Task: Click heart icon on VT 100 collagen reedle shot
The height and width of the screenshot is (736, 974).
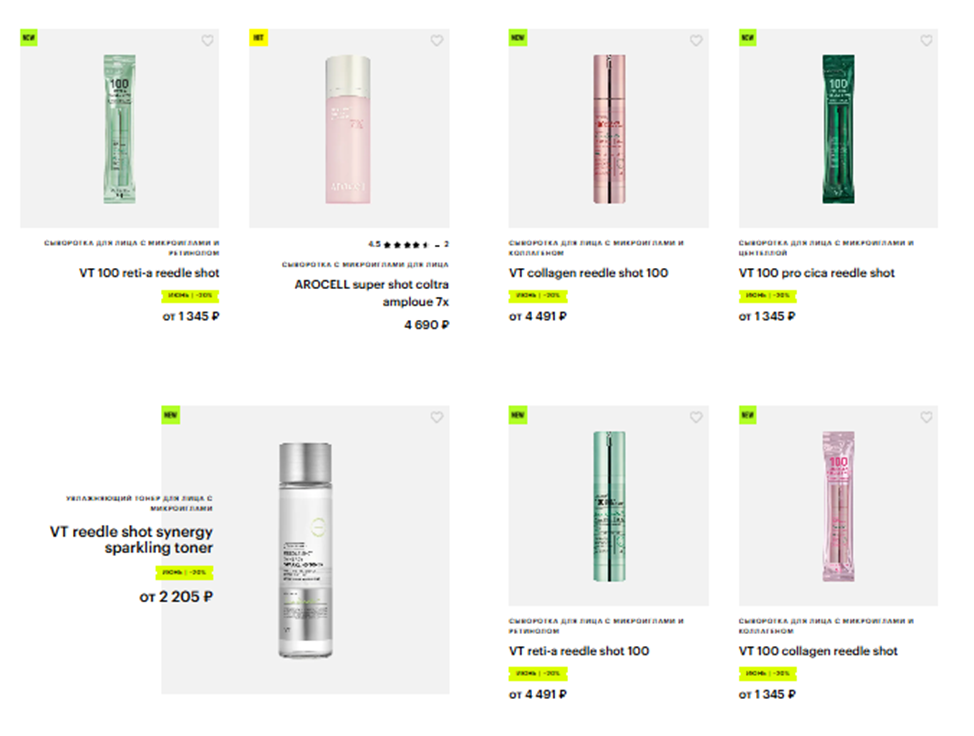Action: tap(926, 417)
